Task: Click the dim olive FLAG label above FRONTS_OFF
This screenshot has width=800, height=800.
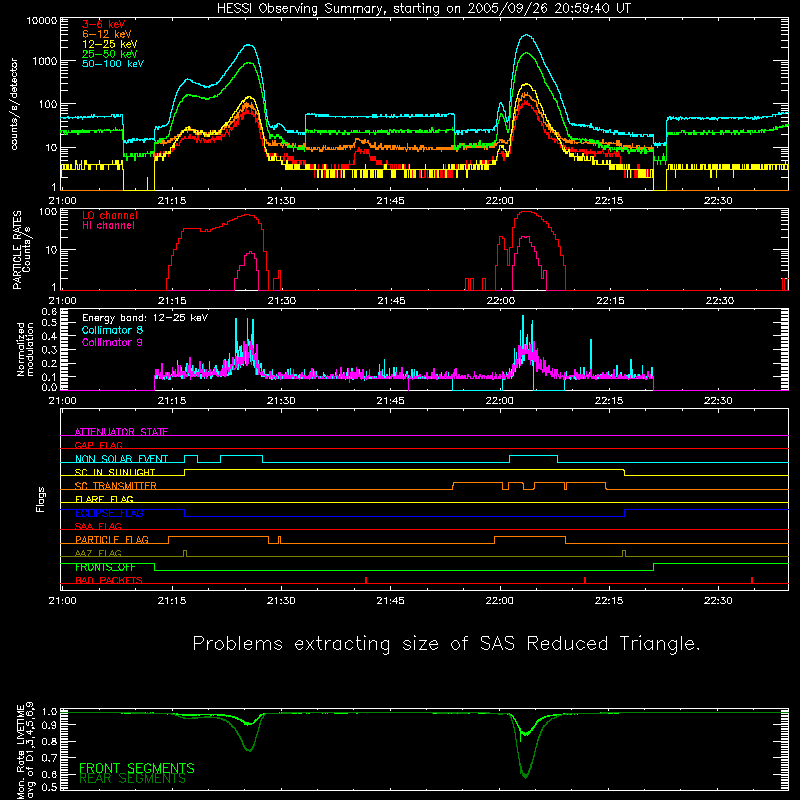Action: pos(98,553)
